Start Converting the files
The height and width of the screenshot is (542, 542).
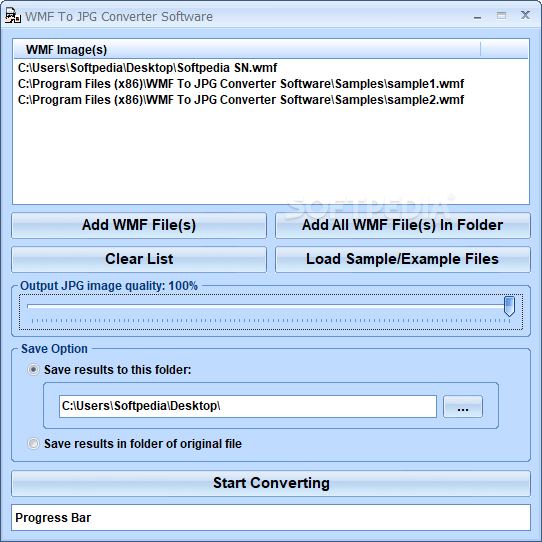(271, 483)
